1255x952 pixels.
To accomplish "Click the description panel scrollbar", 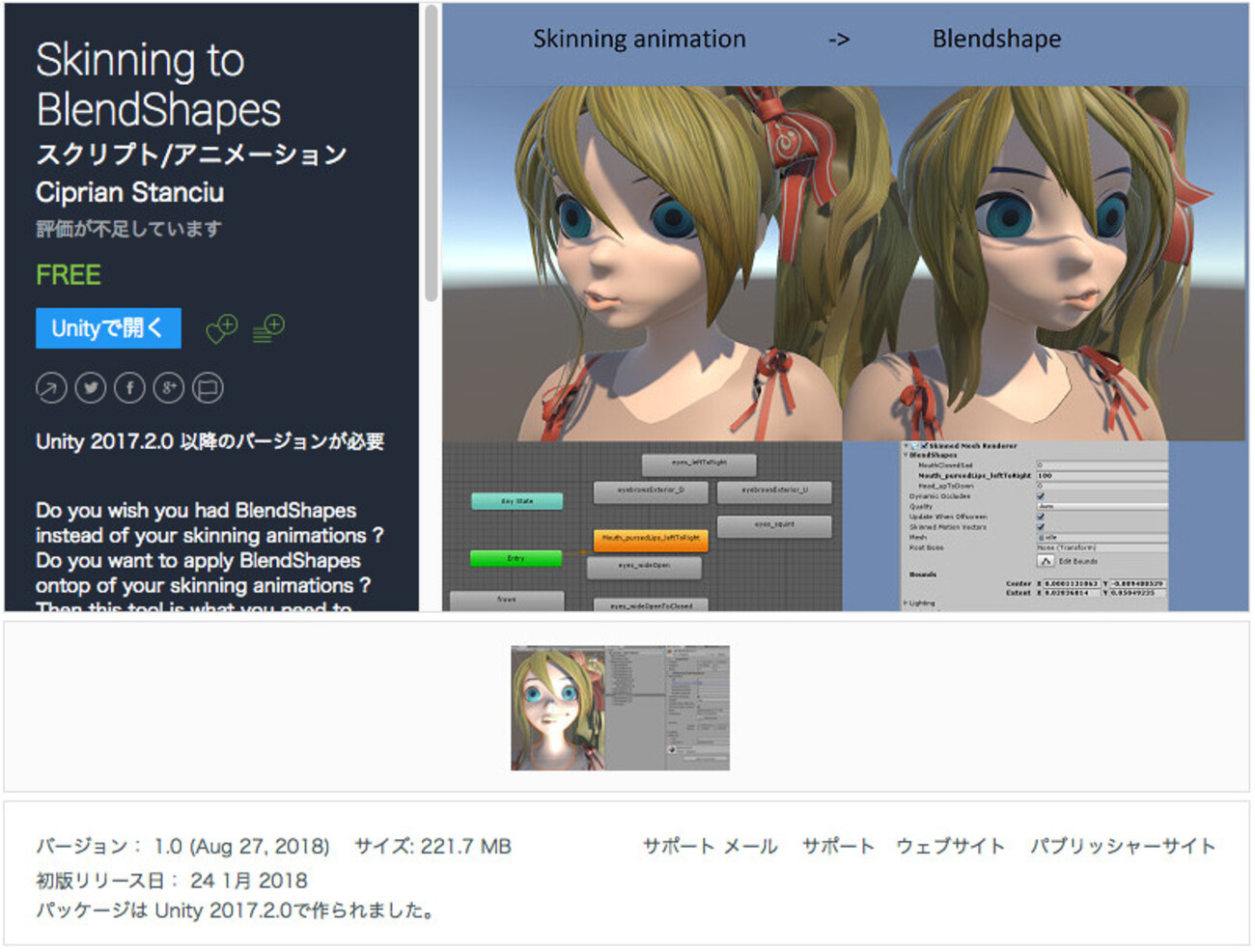I will pyautogui.click(x=431, y=154).
